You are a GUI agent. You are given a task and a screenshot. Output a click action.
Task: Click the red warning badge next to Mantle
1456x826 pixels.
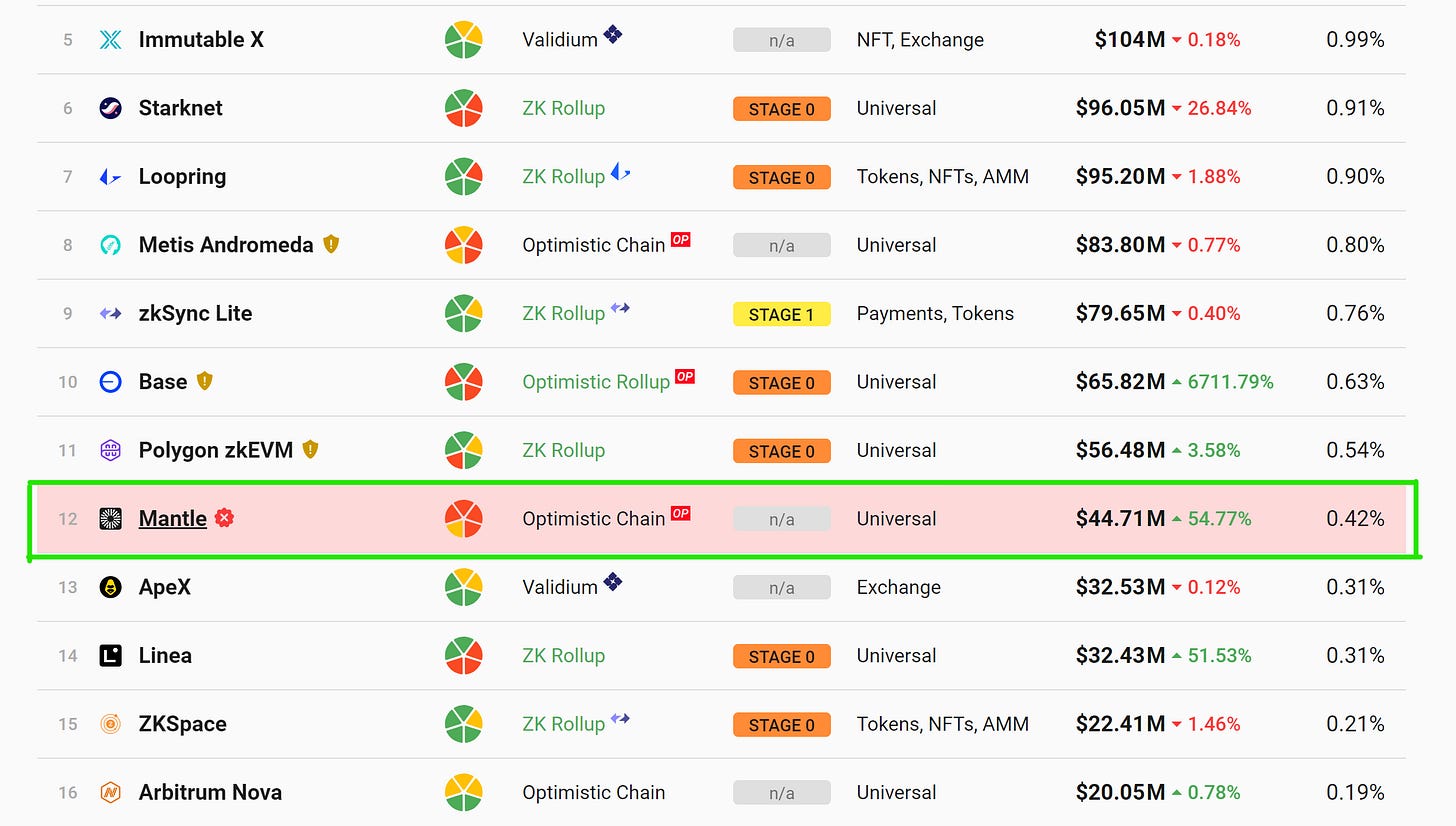(x=225, y=518)
